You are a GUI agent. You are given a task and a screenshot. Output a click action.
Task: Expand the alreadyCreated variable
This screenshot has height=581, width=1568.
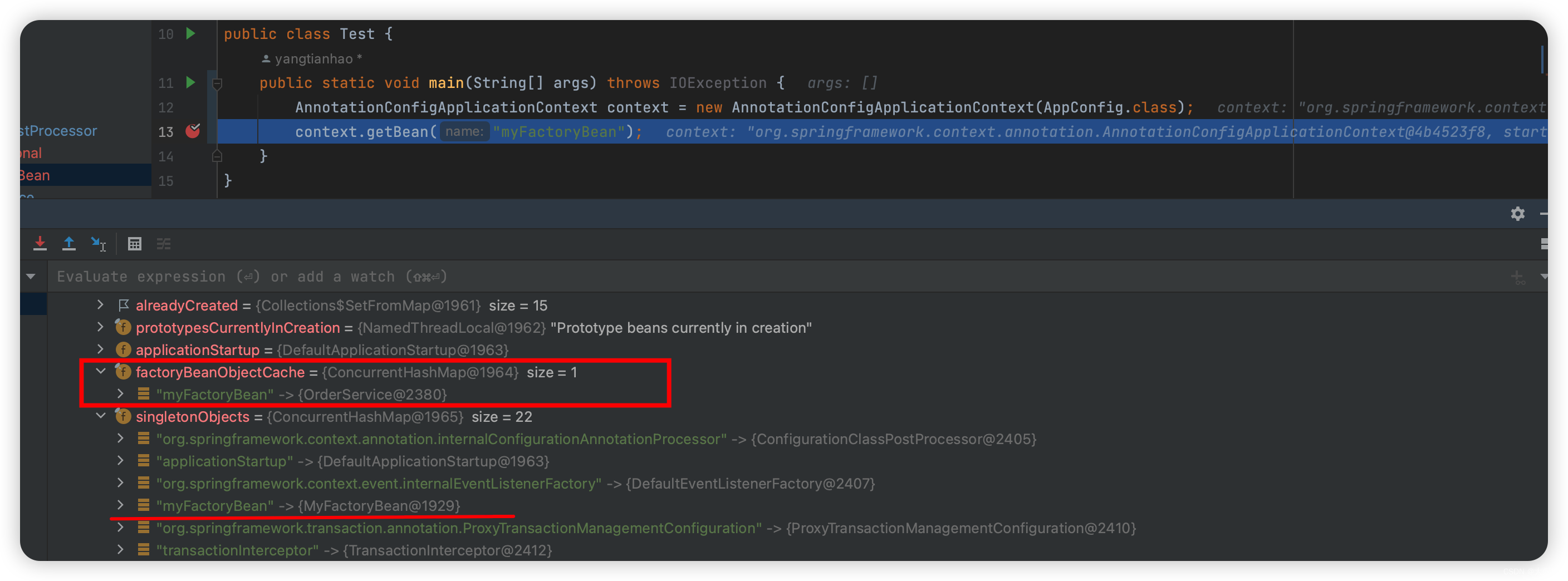coord(101,304)
